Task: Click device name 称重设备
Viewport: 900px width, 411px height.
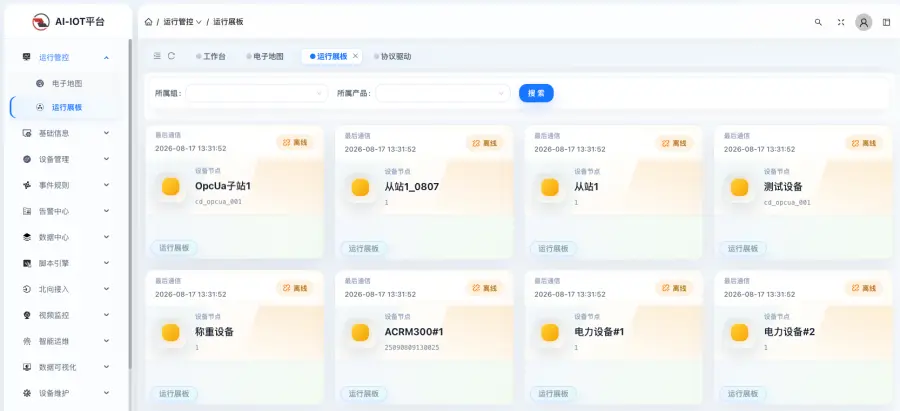Action: (215, 332)
